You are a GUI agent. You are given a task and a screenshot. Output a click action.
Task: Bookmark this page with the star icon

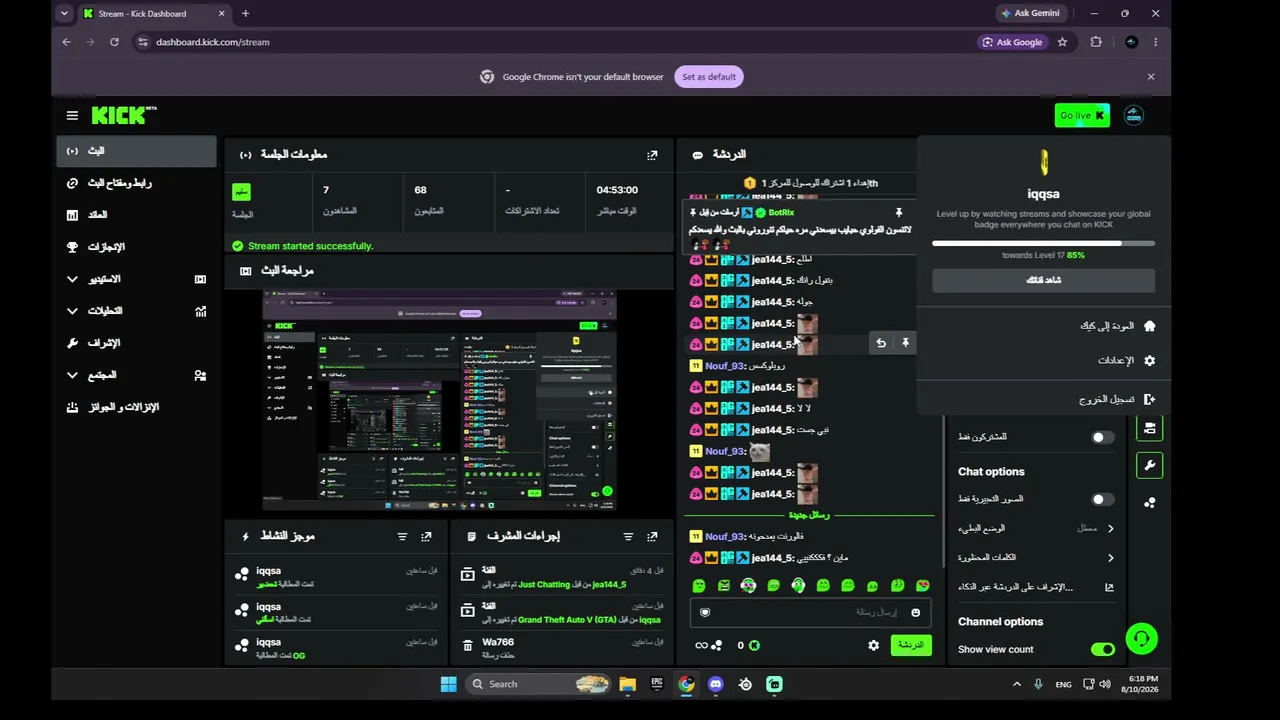point(1062,42)
